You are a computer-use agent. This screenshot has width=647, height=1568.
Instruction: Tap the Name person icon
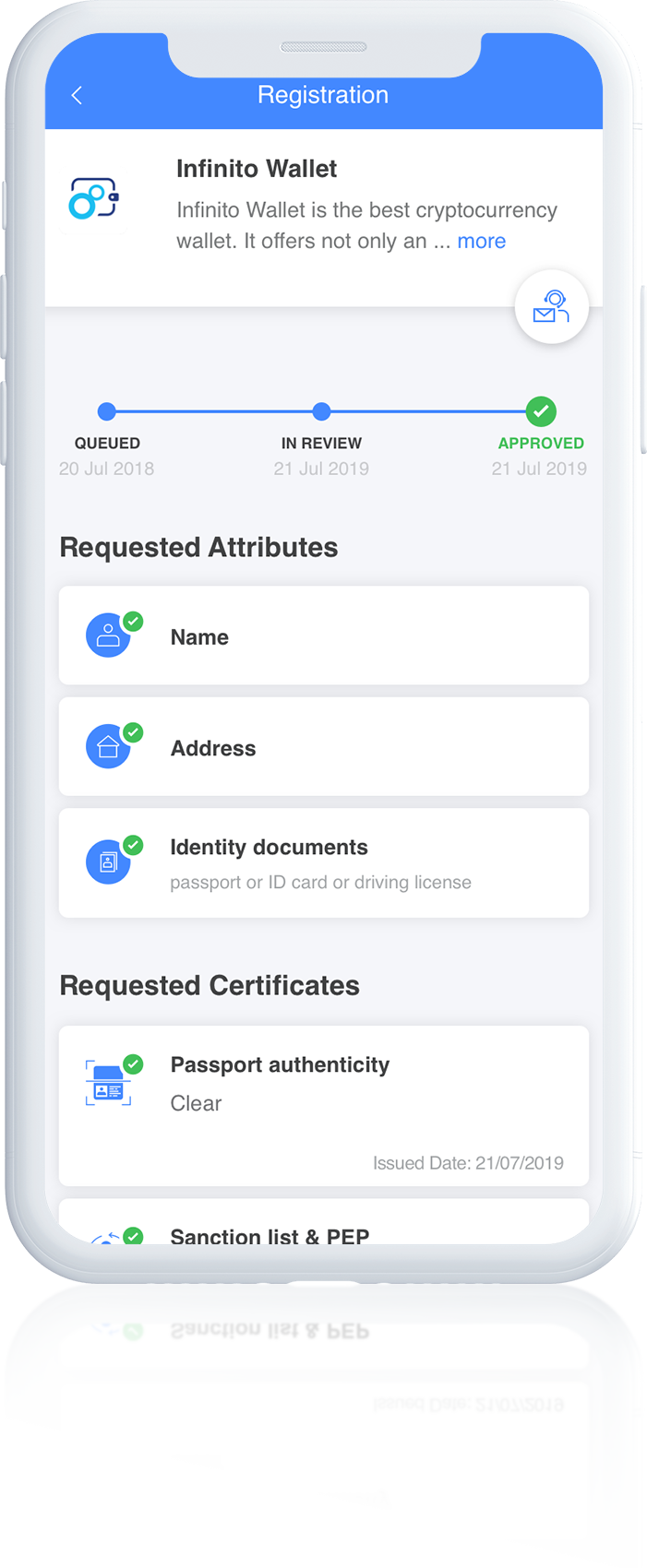click(x=108, y=636)
